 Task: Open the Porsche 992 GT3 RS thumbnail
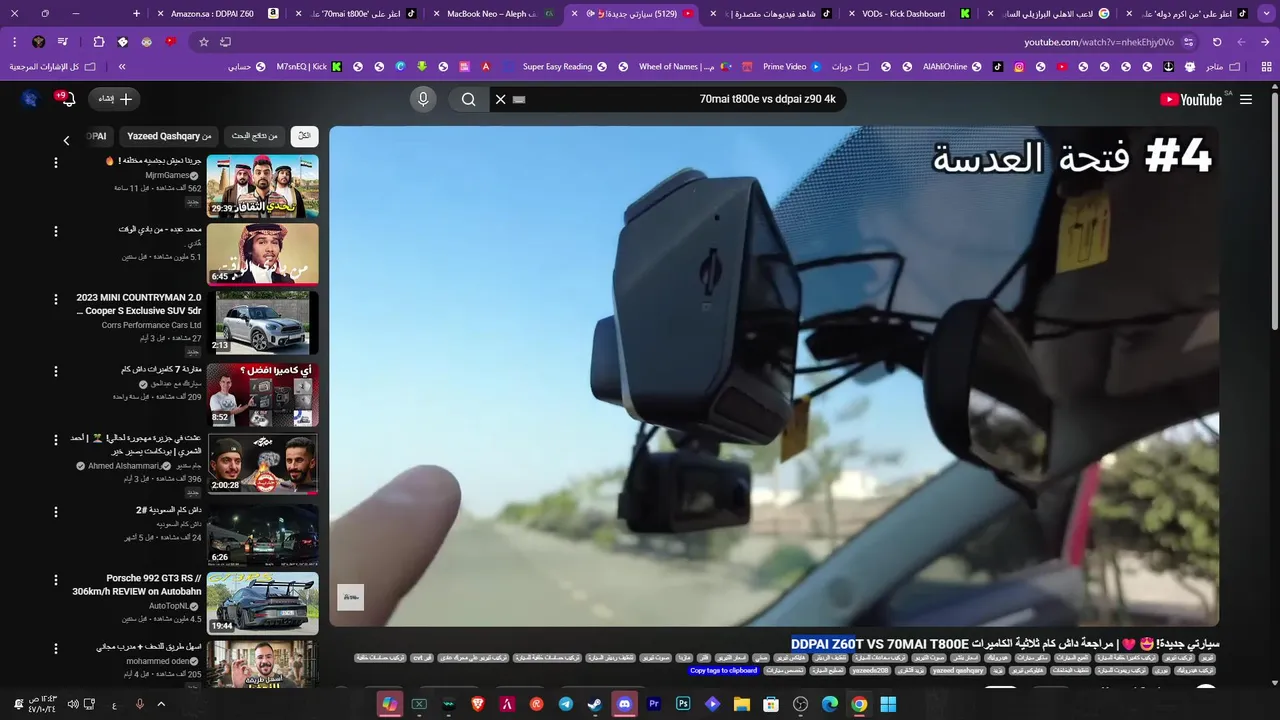(262, 603)
